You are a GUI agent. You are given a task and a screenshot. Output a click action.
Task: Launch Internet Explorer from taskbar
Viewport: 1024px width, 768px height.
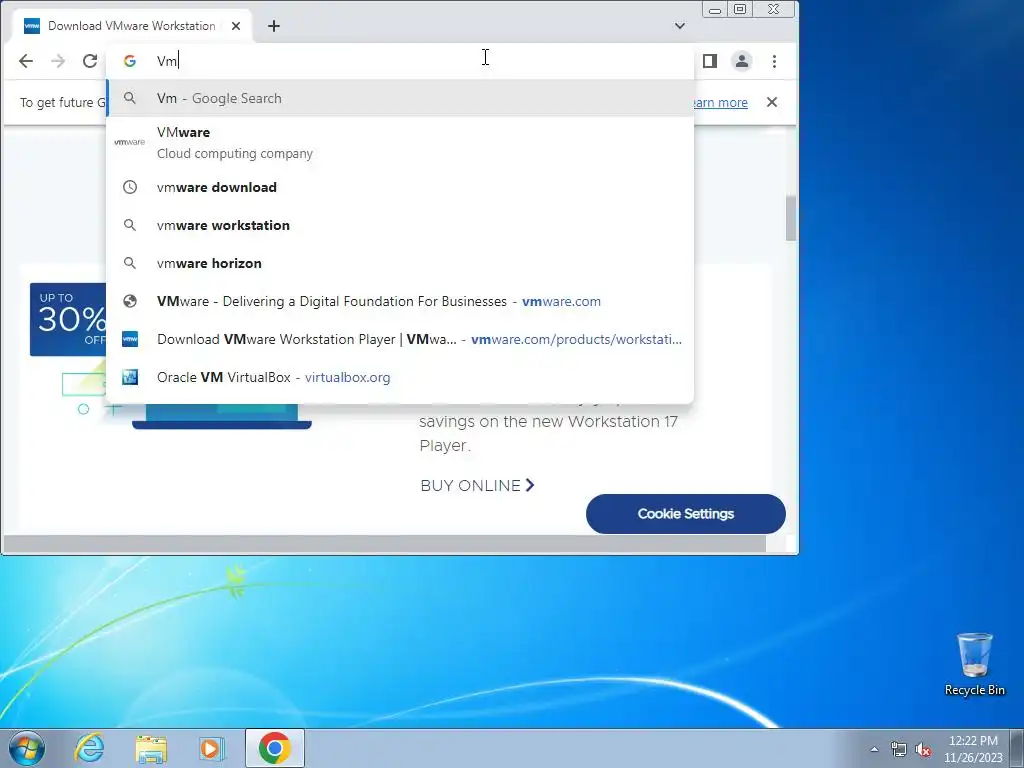89,748
